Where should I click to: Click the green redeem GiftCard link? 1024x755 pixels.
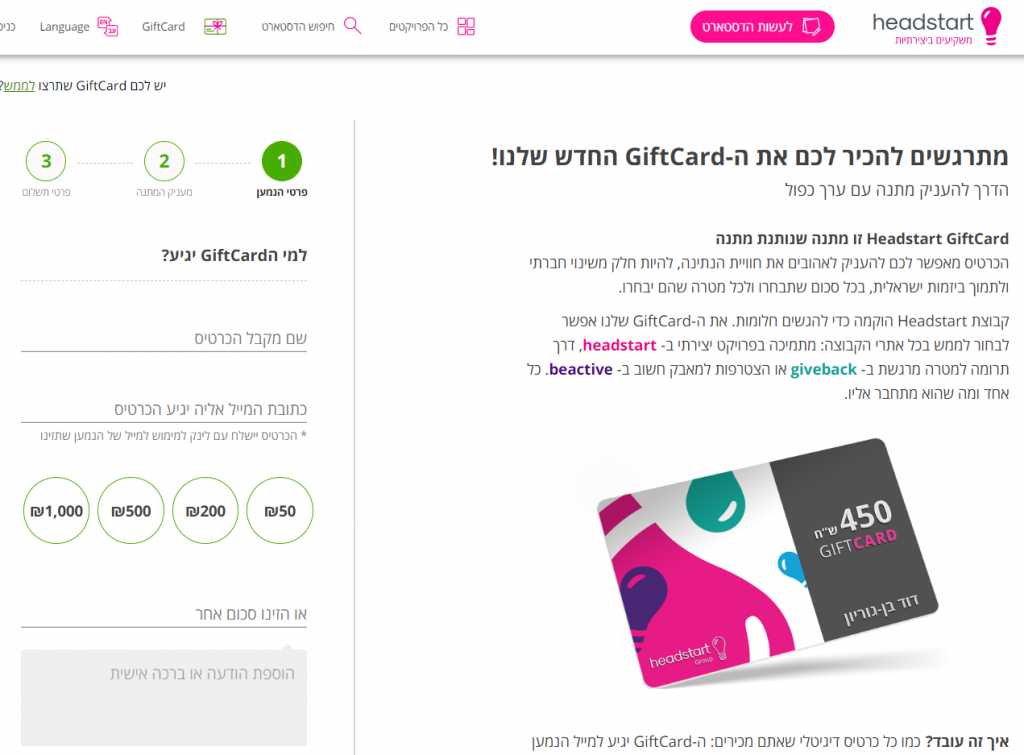click(x=19, y=86)
